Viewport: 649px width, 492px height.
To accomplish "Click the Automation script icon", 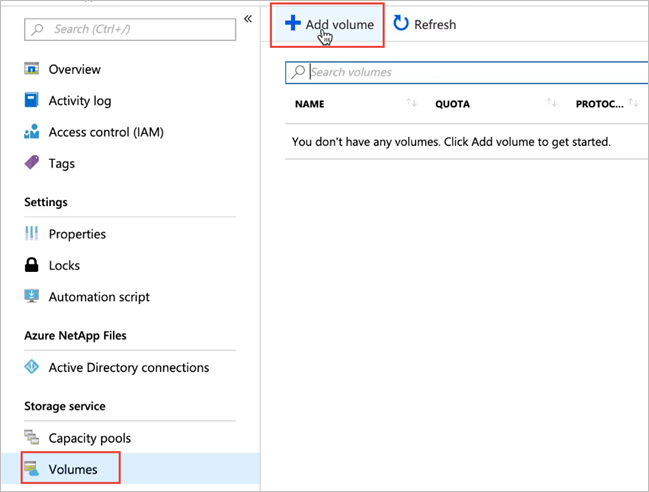I will (x=32, y=297).
